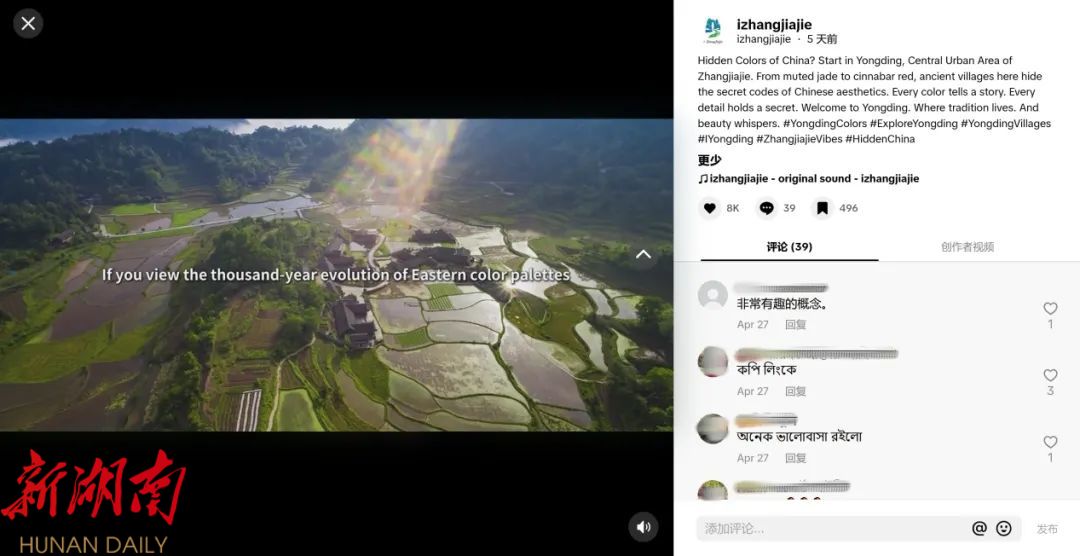
Task: Like the 非常有趣的概念 comment
Action: [x=1050, y=309]
